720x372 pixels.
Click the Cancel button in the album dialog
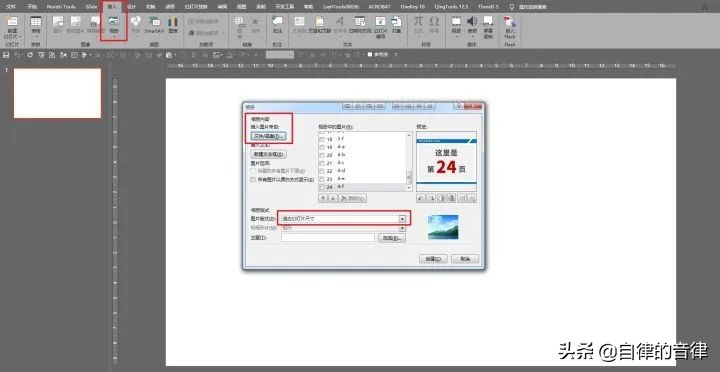coord(465,259)
